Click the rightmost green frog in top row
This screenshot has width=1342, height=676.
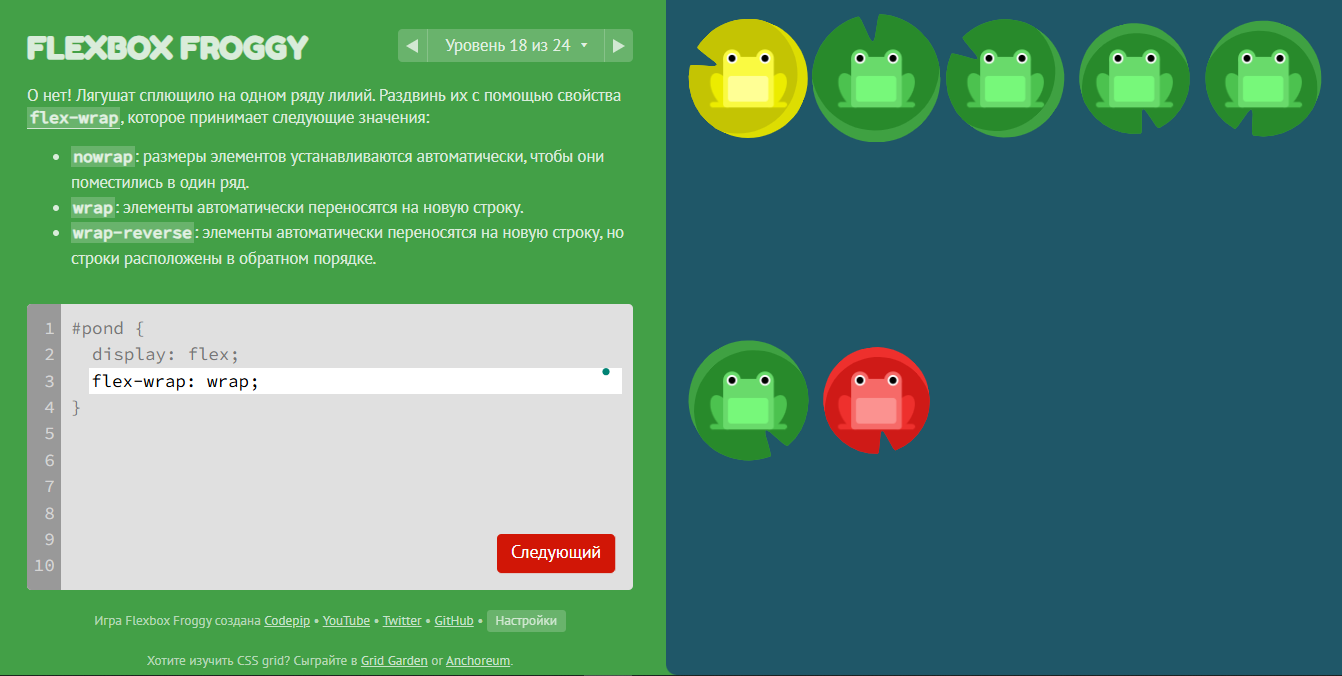pyautogui.click(x=1263, y=78)
